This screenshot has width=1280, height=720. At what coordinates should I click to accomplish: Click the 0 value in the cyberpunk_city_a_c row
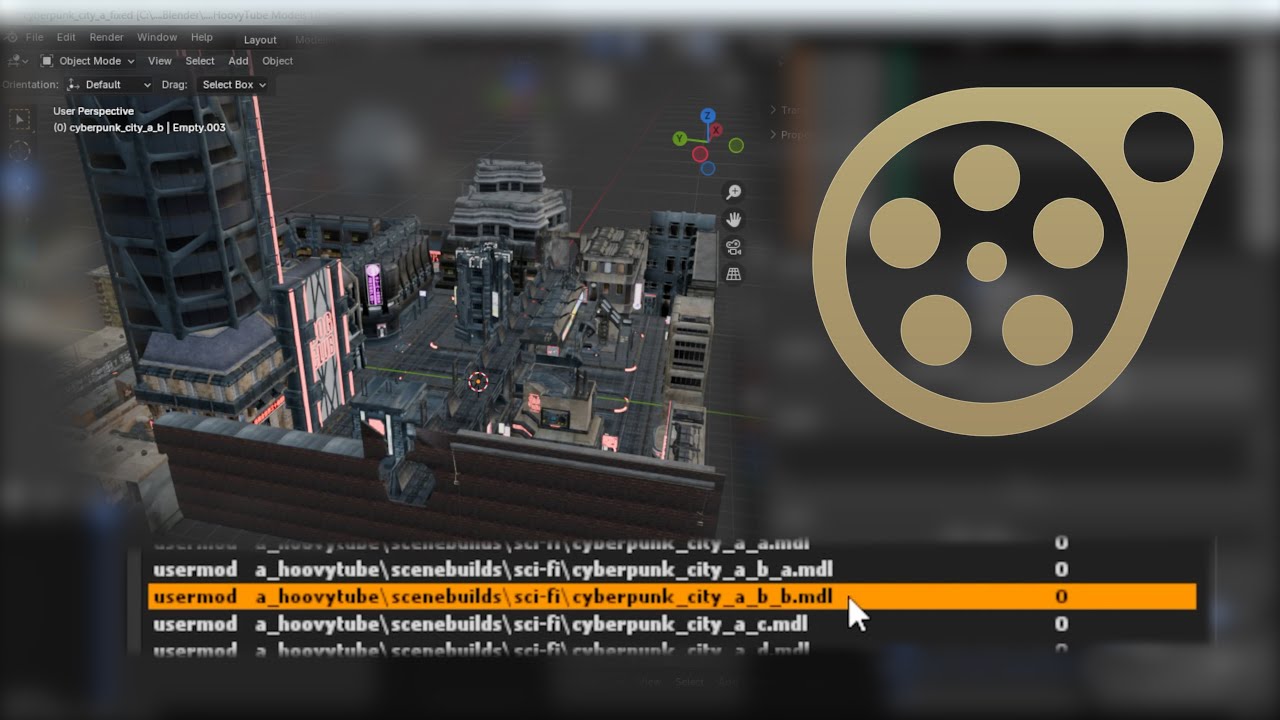(x=1061, y=624)
